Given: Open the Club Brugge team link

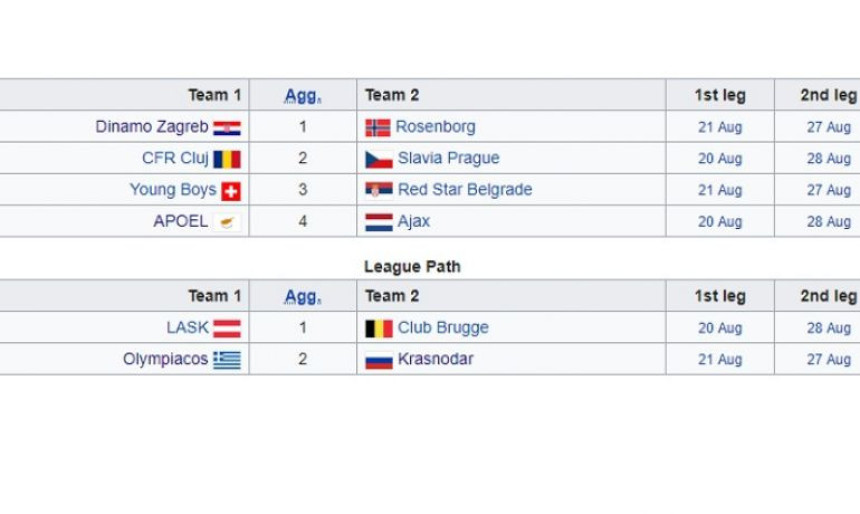Looking at the screenshot, I should point(443,327).
